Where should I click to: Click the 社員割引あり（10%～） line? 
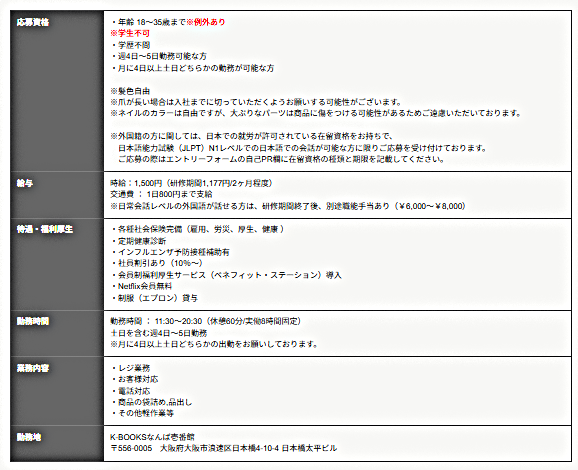[x=157, y=263]
